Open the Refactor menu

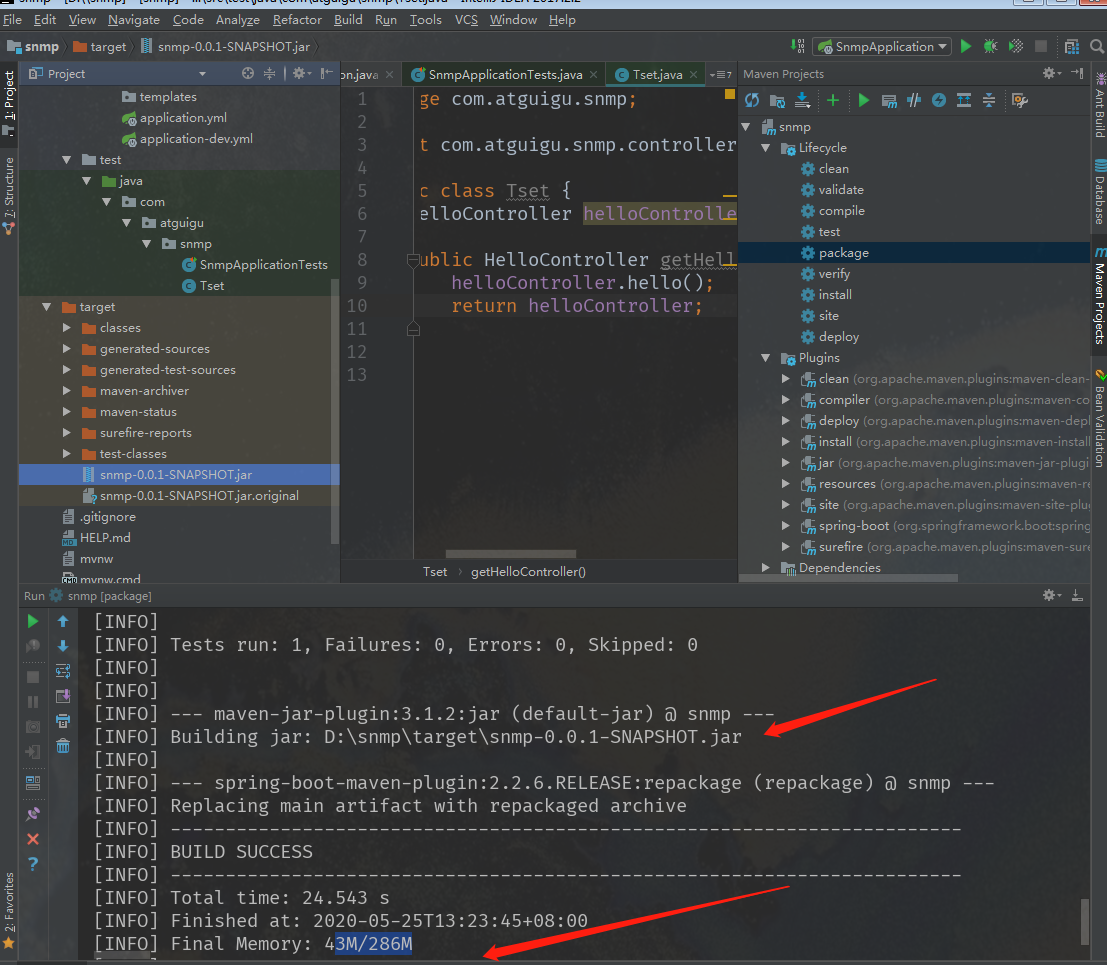pyautogui.click(x=297, y=19)
